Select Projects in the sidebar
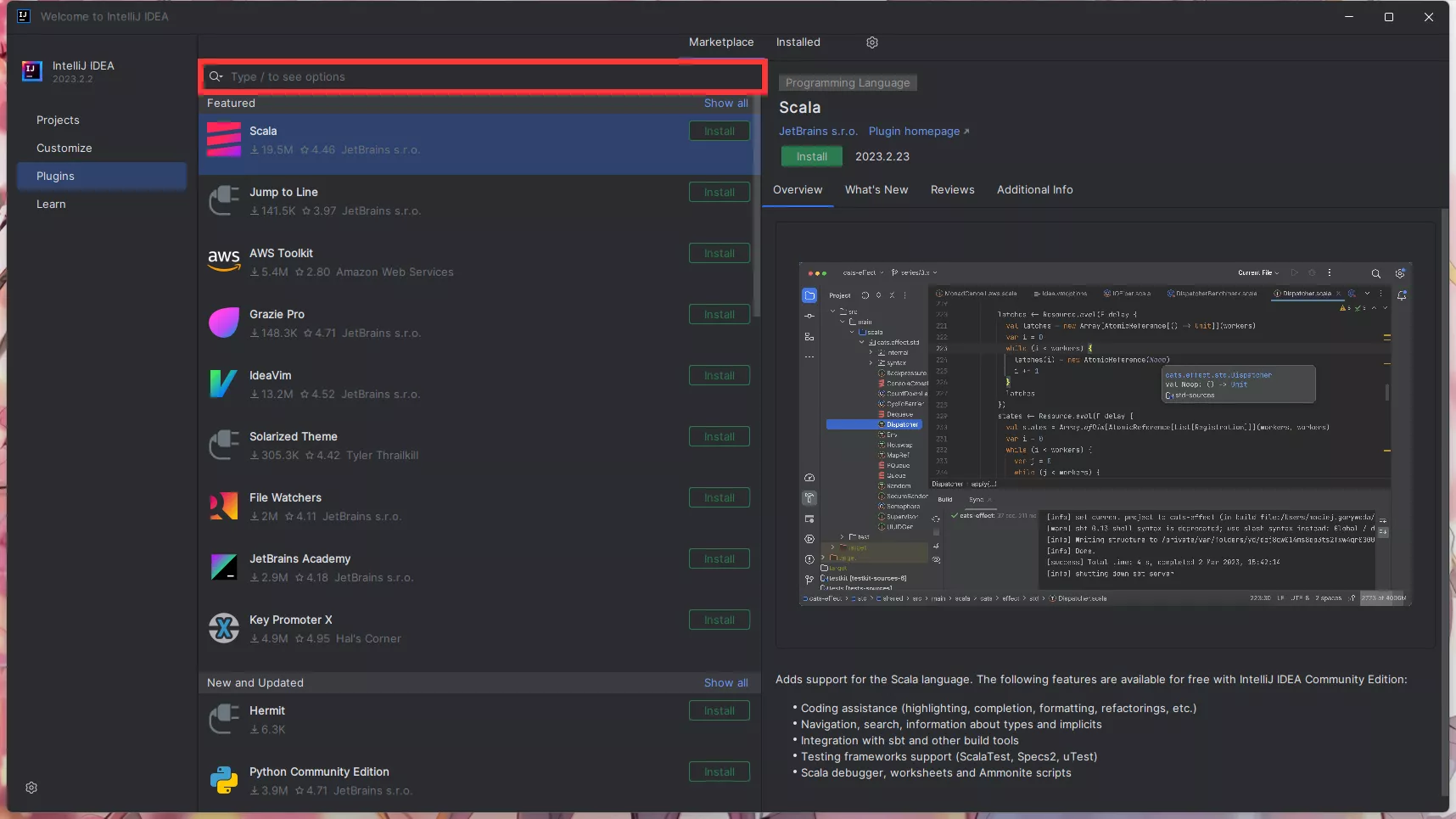The width and height of the screenshot is (1456, 819). tap(58, 121)
